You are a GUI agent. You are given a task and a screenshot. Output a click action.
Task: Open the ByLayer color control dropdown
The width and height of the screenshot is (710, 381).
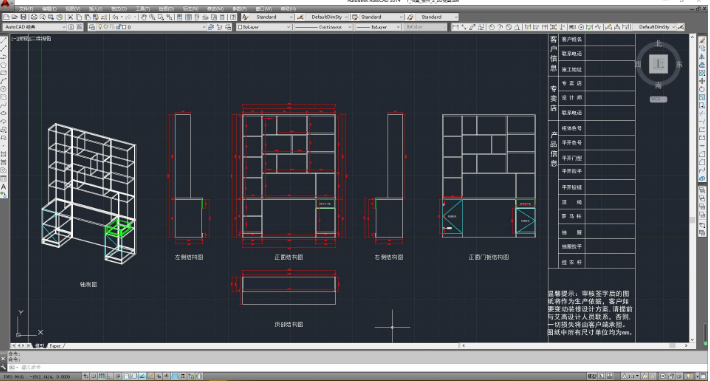click(x=264, y=27)
